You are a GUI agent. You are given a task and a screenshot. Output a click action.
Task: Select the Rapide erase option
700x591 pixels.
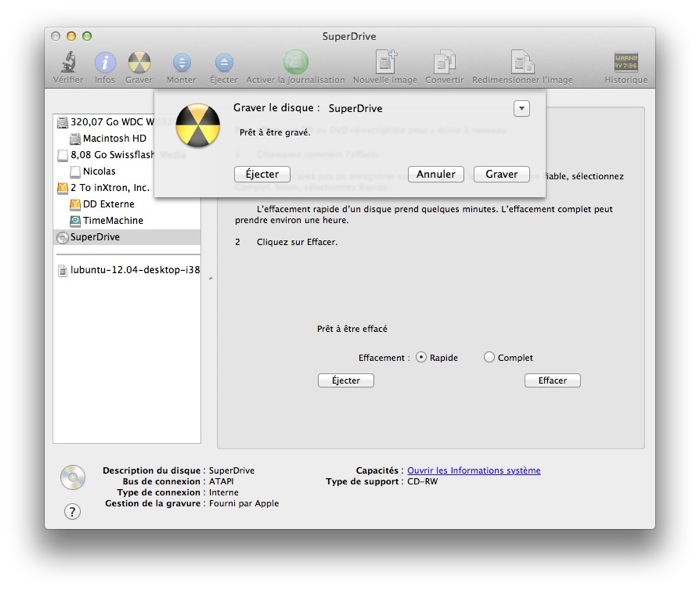click(421, 358)
